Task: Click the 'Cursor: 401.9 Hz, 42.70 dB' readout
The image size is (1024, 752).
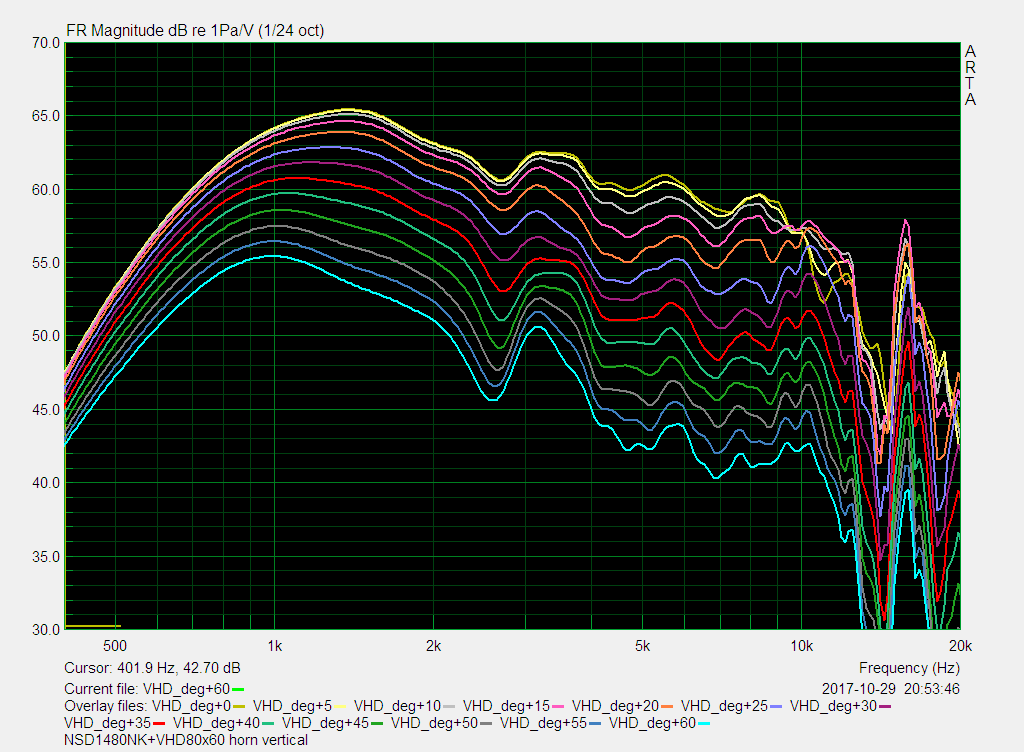Action: pos(152,668)
